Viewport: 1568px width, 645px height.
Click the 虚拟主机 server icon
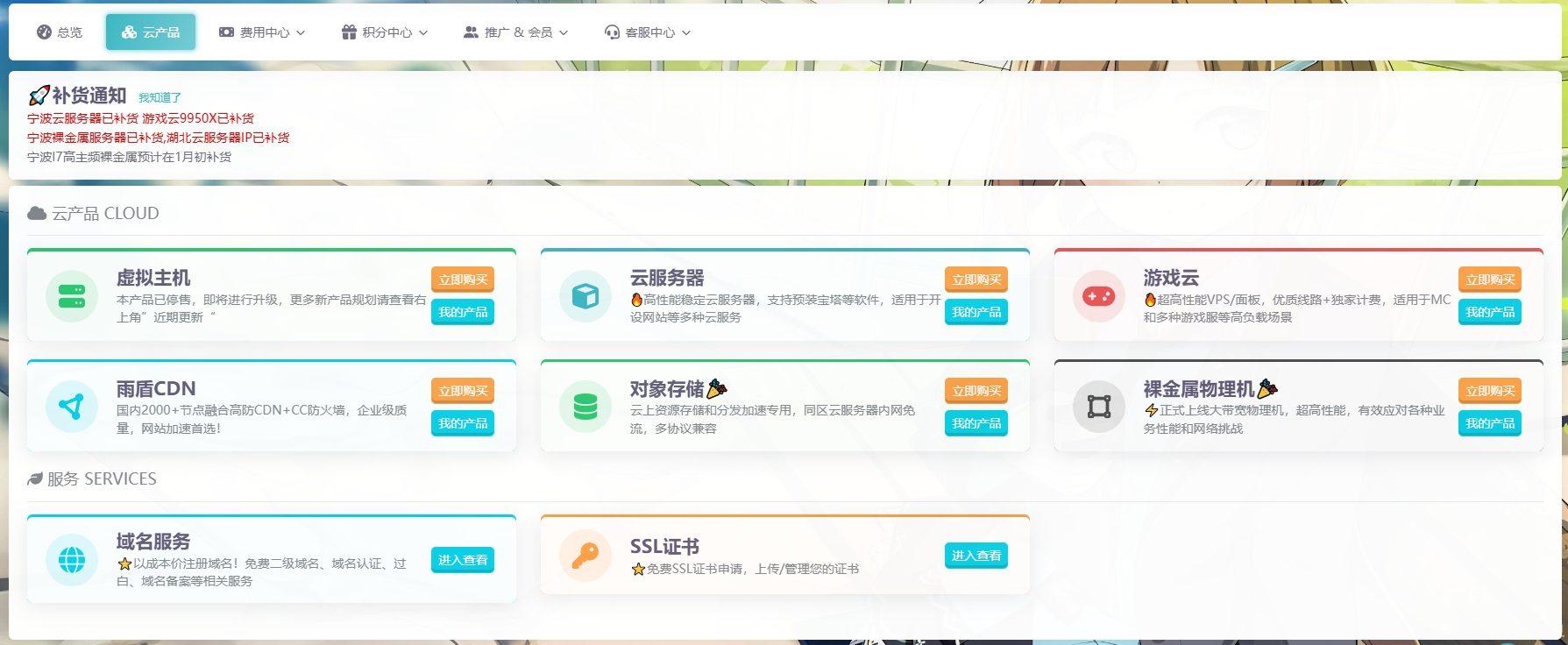72,296
